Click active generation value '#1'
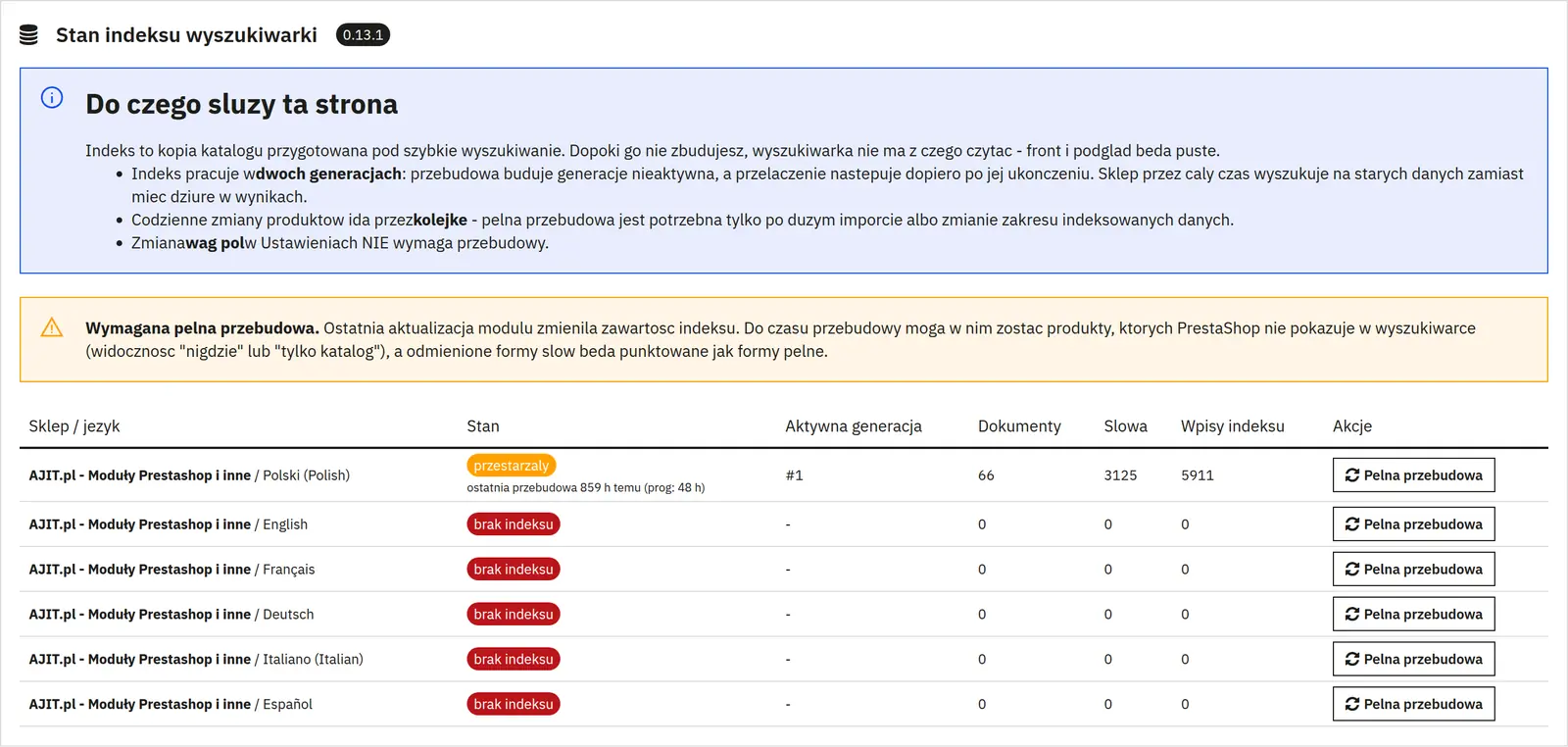This screenshot has width=1568, height=747. [x=794, y=475]
